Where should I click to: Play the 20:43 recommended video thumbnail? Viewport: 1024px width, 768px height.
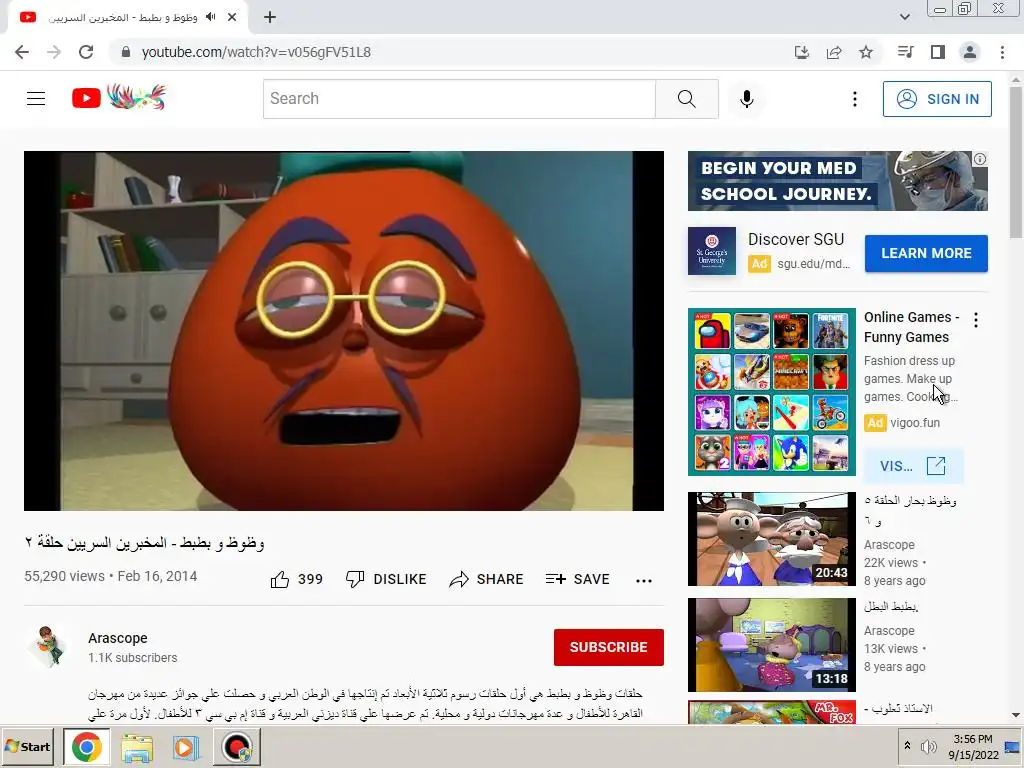(771, 539)
